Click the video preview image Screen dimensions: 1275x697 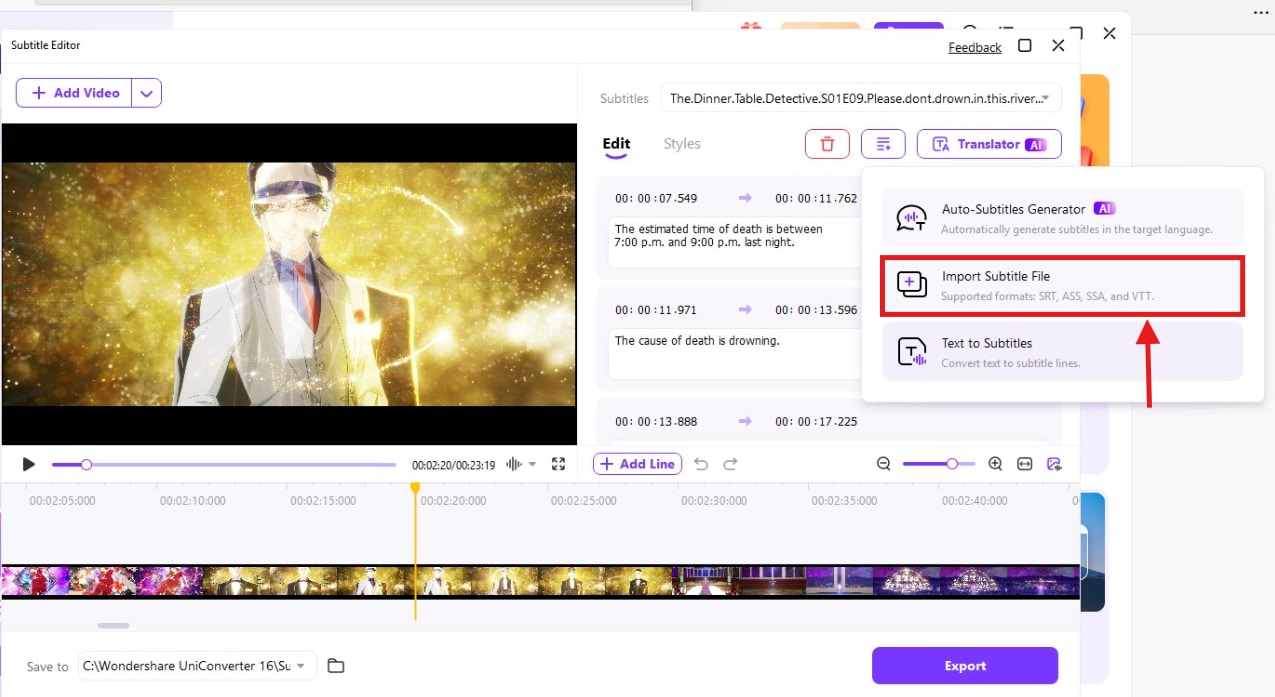[x=289, y=284]
